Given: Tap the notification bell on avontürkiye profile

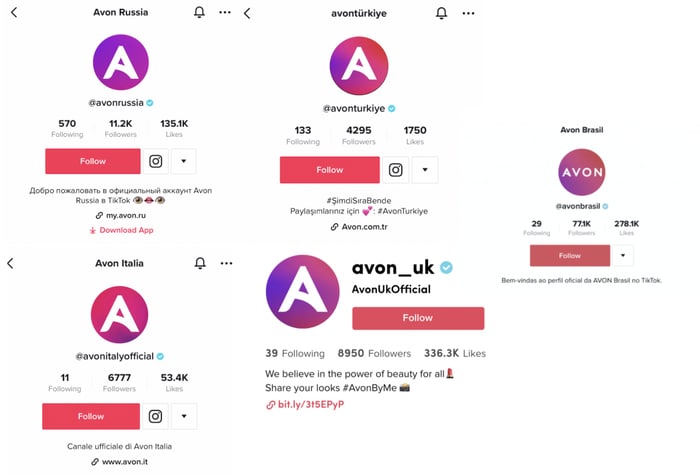Looking at the screenshot, I should 441,13.
